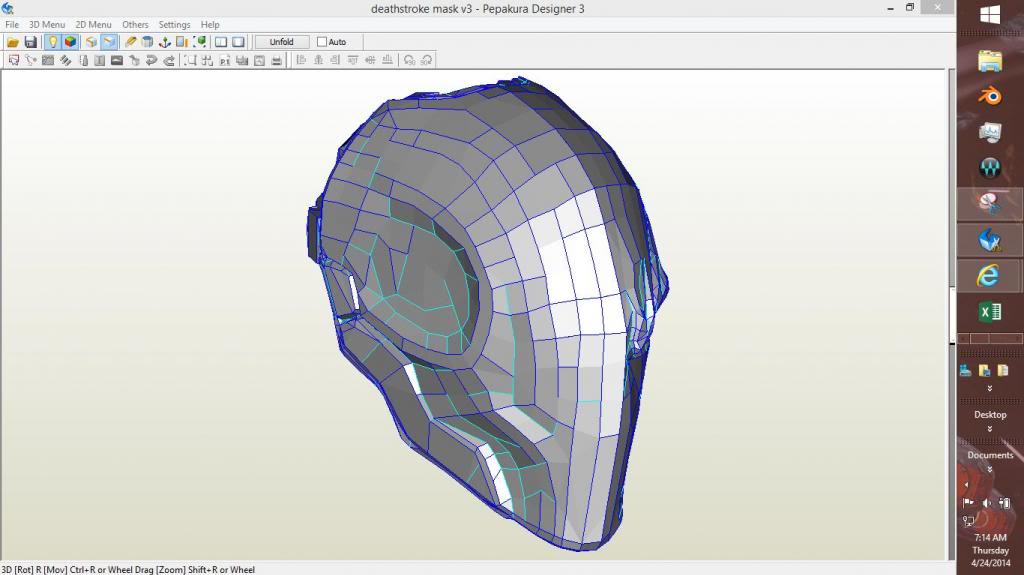This screenshot has width=1024, height=575.
Task: Expand the Documents toolbar chevron
Action: click(x=990, y=470)
